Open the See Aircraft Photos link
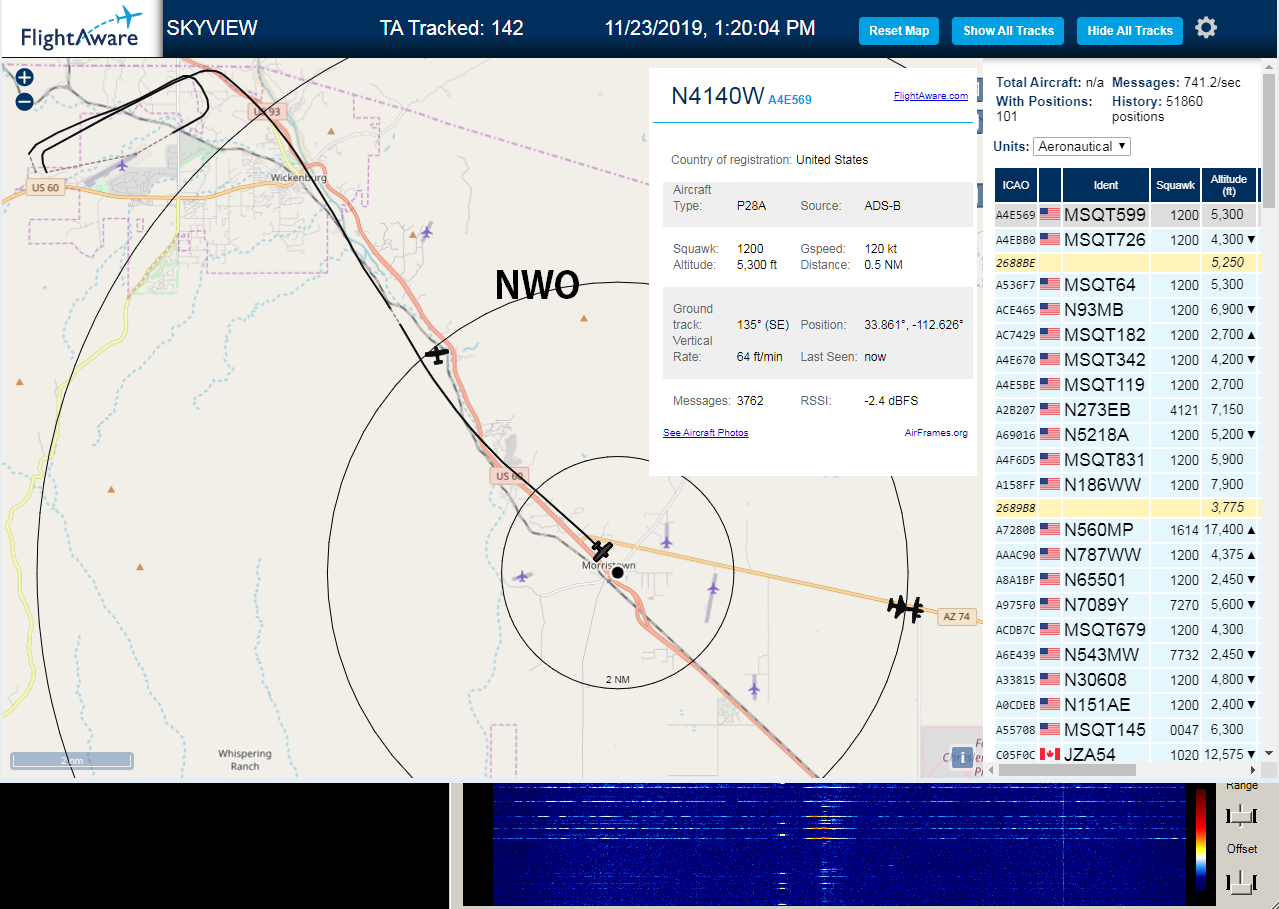 [705, 433]
